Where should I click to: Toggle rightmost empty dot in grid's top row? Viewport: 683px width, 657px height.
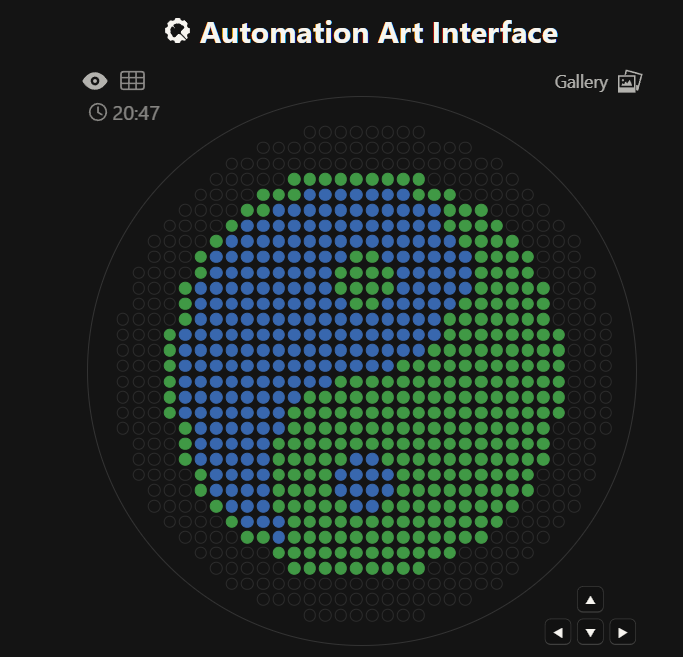(x=418, y=132)
